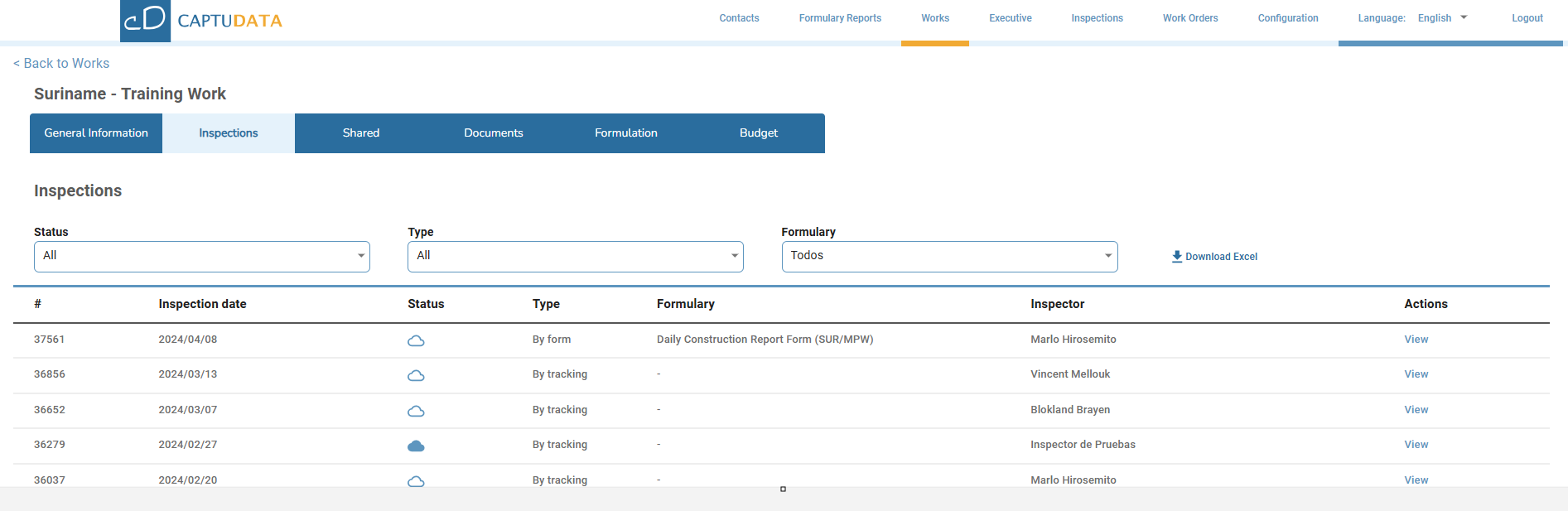
Task: Sort by Inspection date column header
Action: coord(202,304)
